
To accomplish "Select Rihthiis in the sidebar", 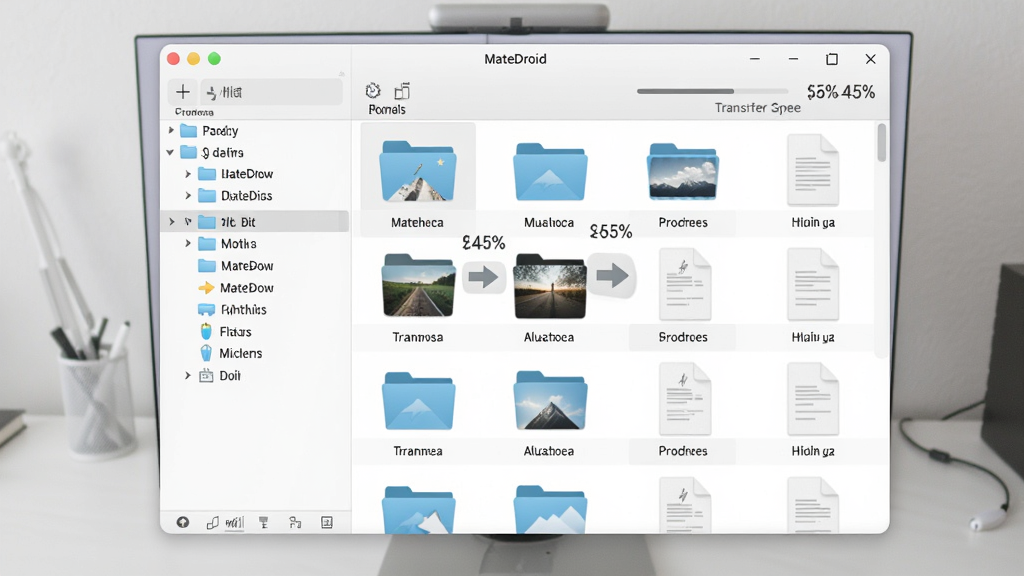I will coord(232,310).
